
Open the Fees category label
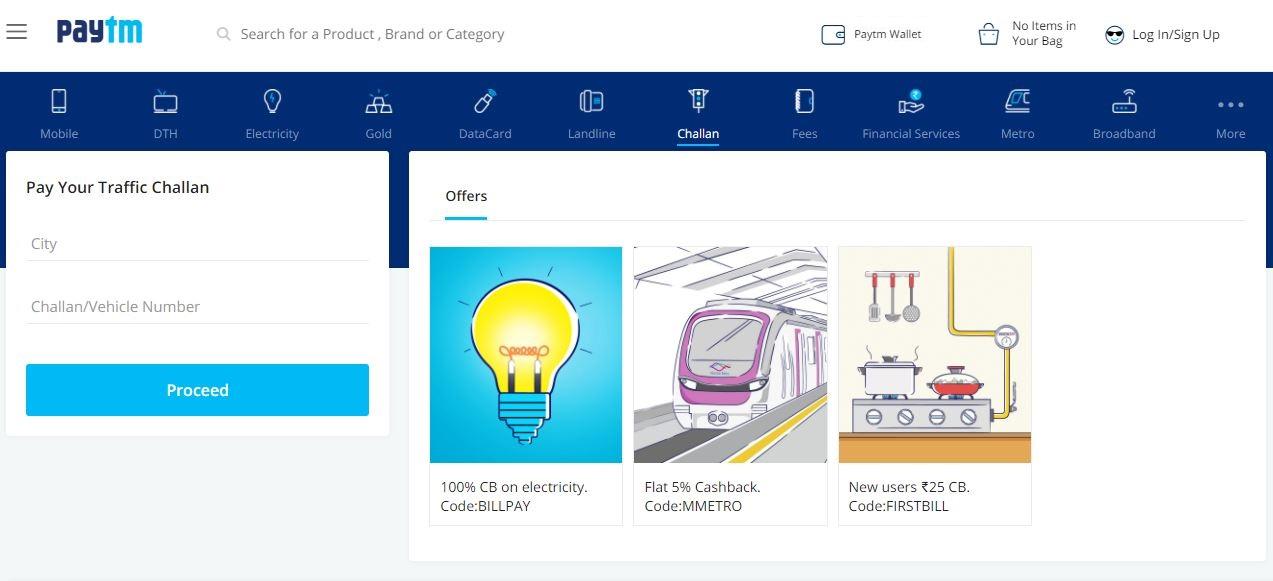[x=804, y=133]
